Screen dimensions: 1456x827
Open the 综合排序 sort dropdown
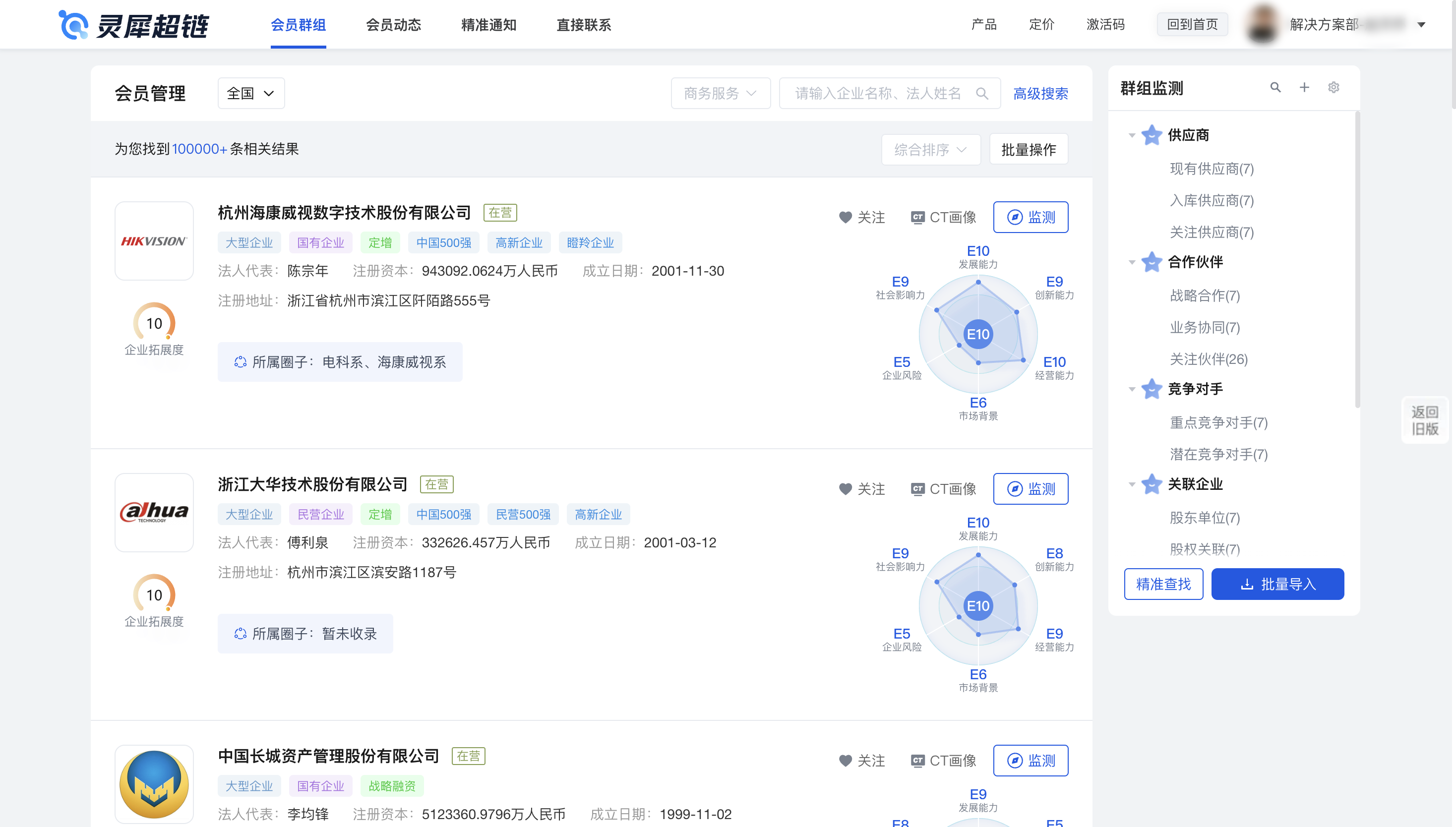point(930,149)
